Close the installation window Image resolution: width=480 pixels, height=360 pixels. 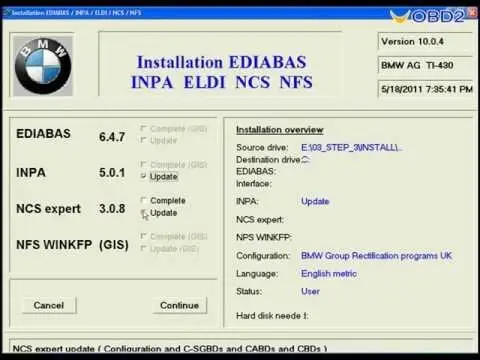(473, 13)
